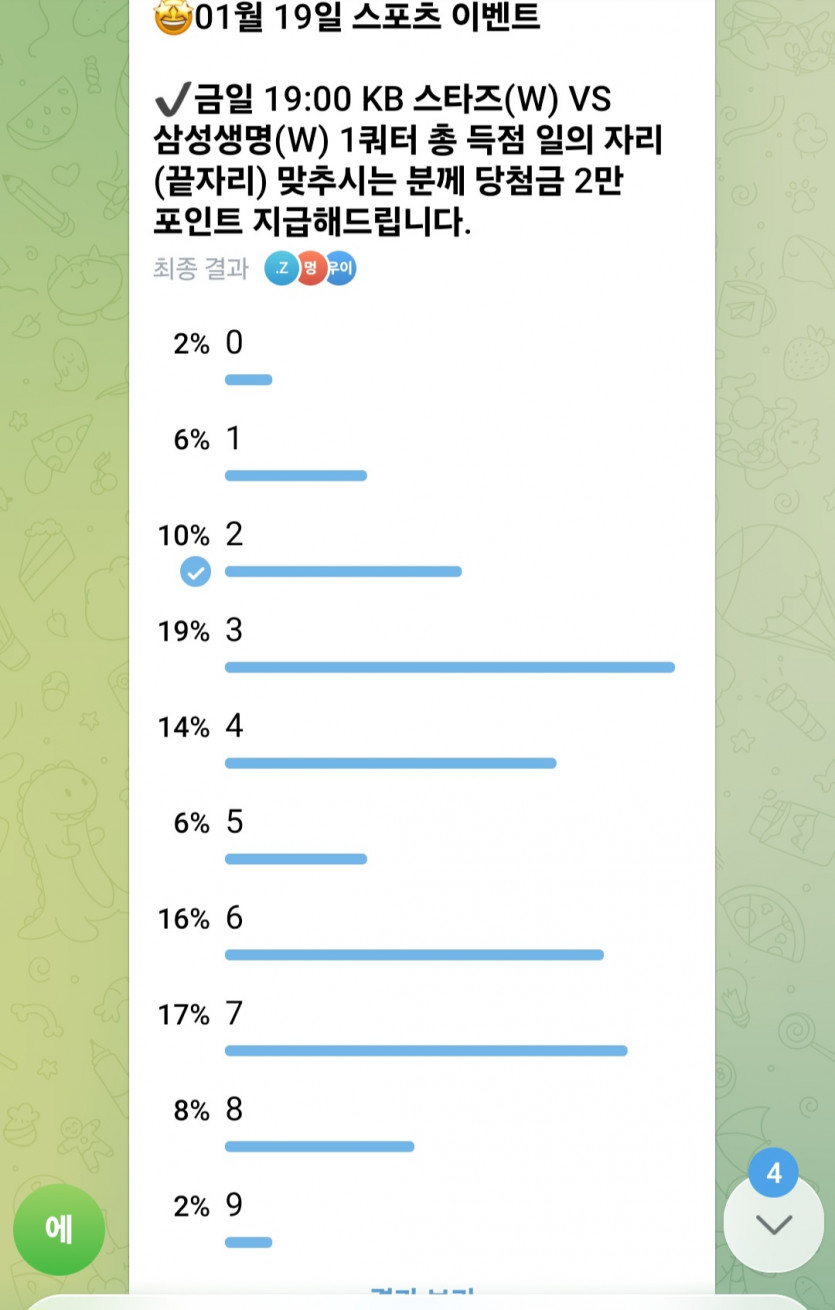Tap the blue '우이' voter avatar
Viewport: 835px width, 1310px height.
click(x=340, y=268)
